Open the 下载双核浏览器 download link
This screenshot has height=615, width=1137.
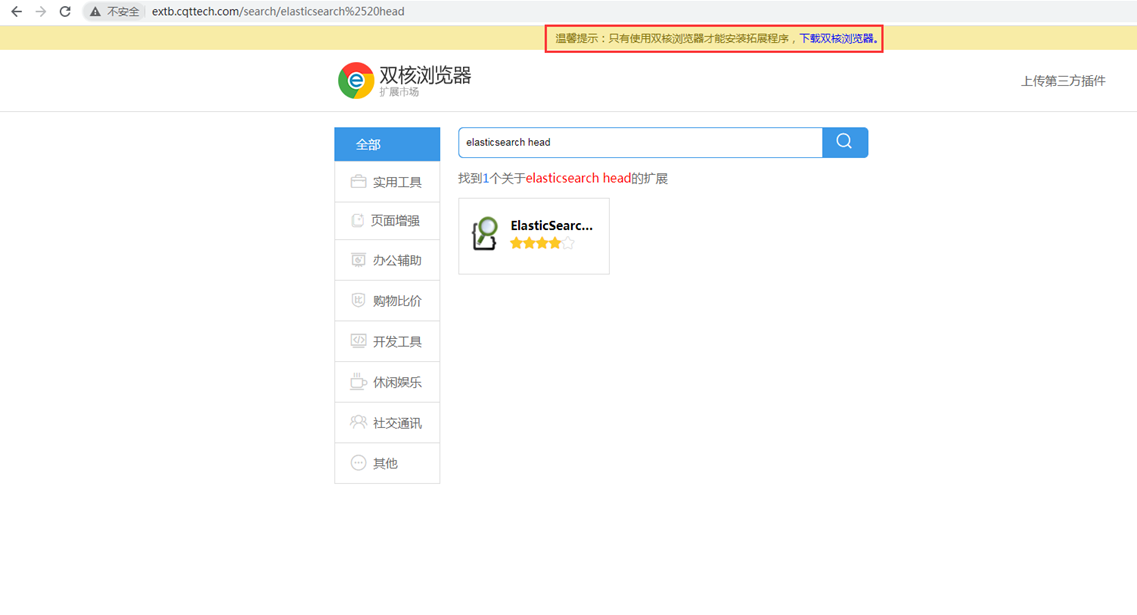pyautogui.click(x=838, y=38)
